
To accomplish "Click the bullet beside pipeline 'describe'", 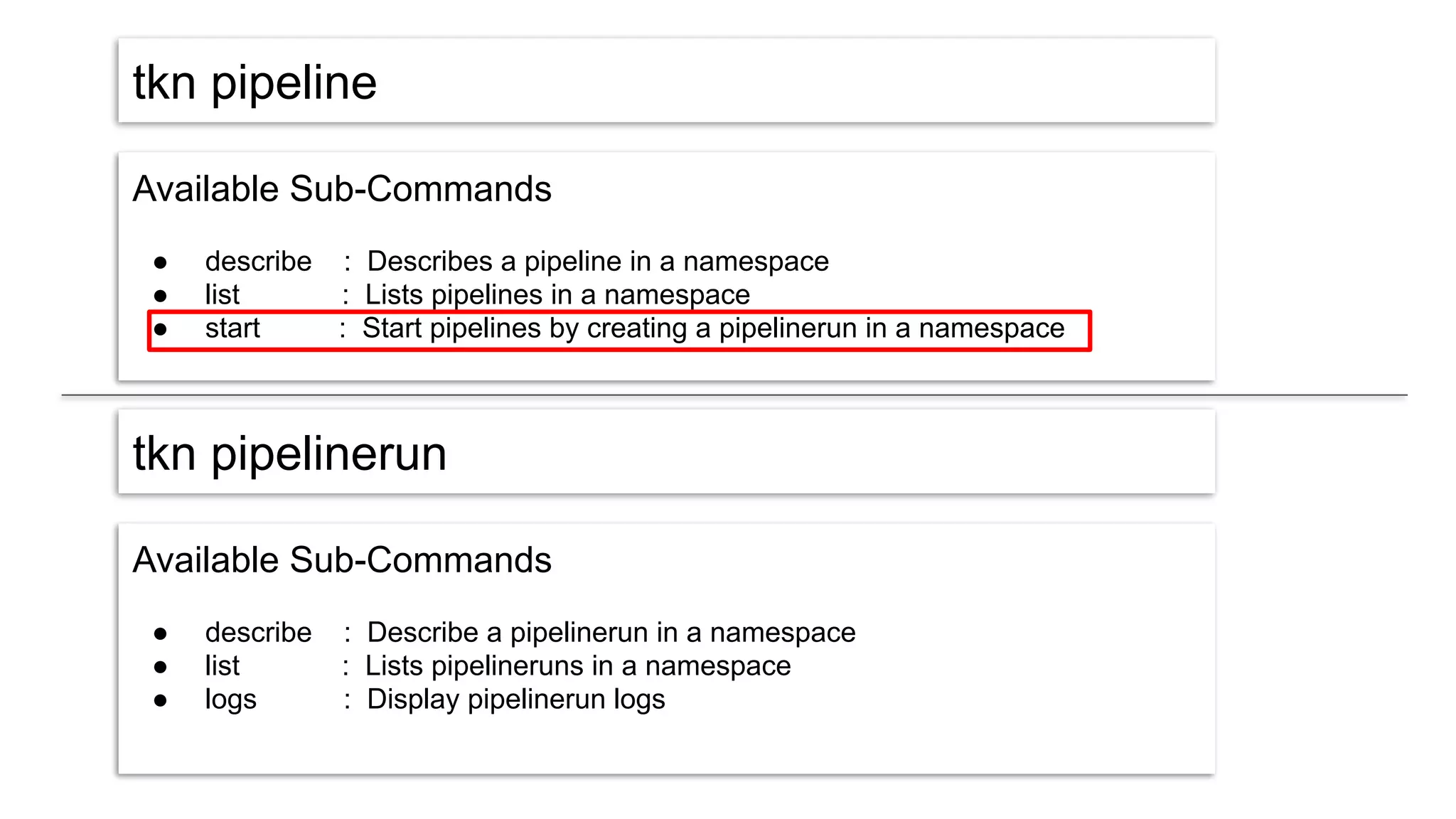I will 161,263.
